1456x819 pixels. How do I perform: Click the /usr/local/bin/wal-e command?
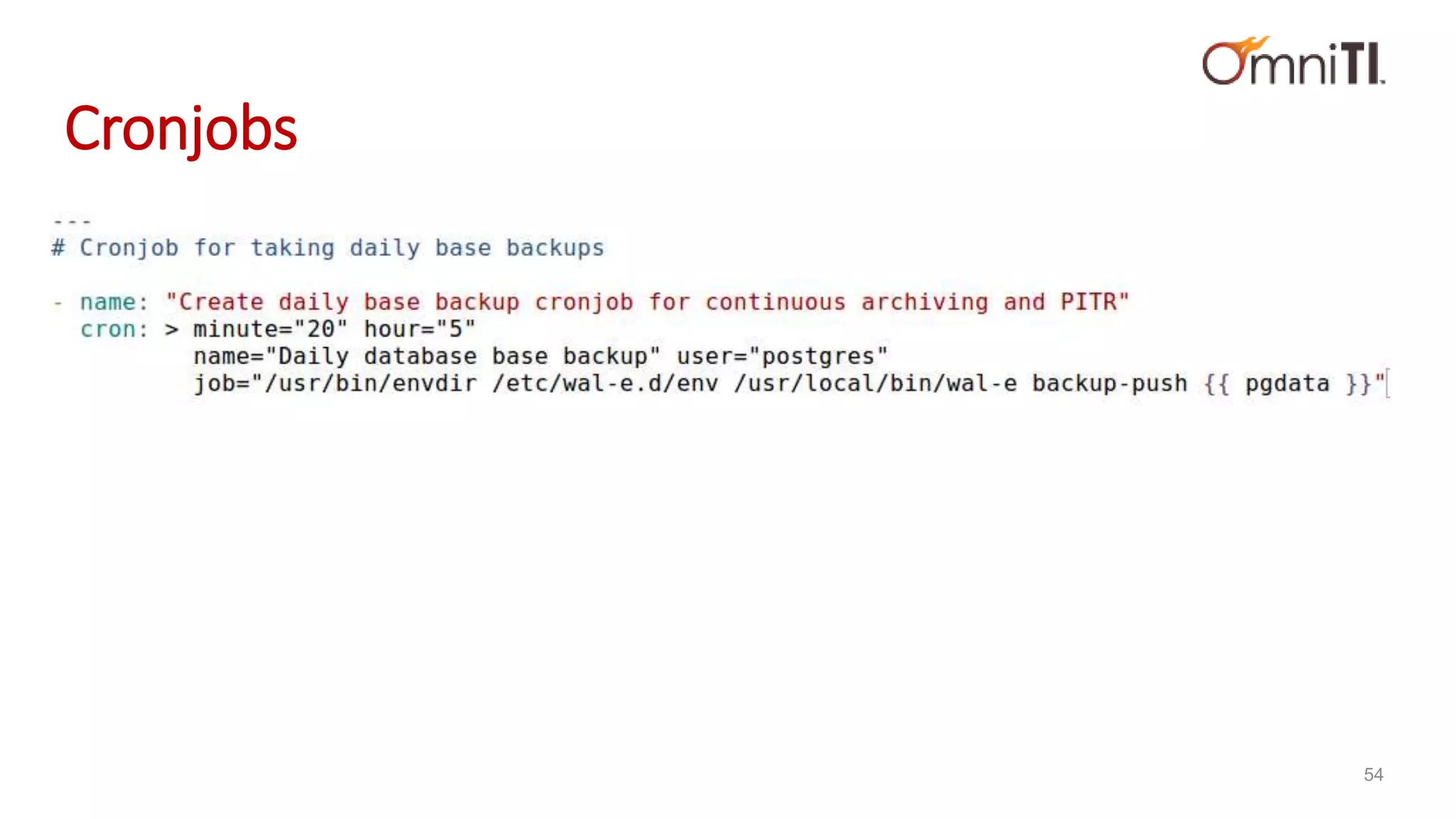875,384
